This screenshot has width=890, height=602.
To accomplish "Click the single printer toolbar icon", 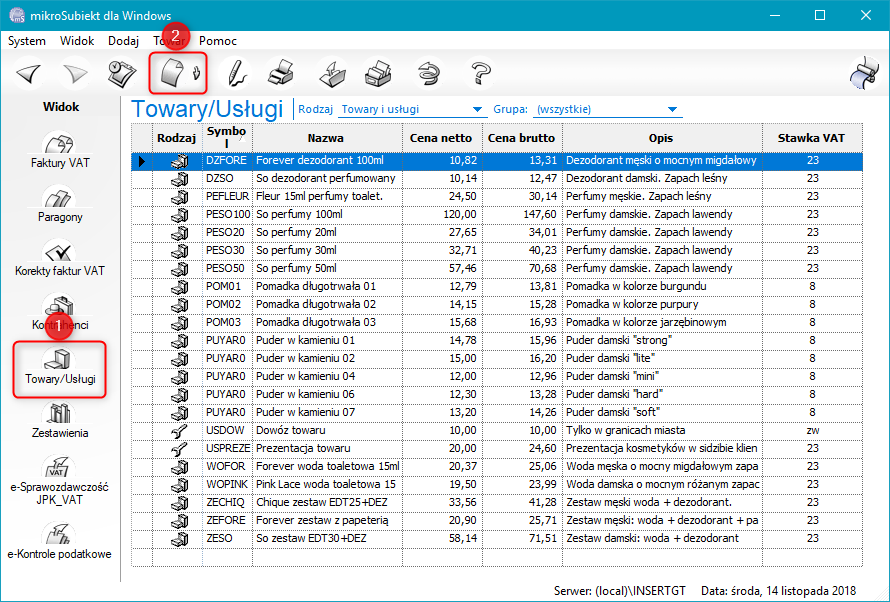I will (281, 74).
